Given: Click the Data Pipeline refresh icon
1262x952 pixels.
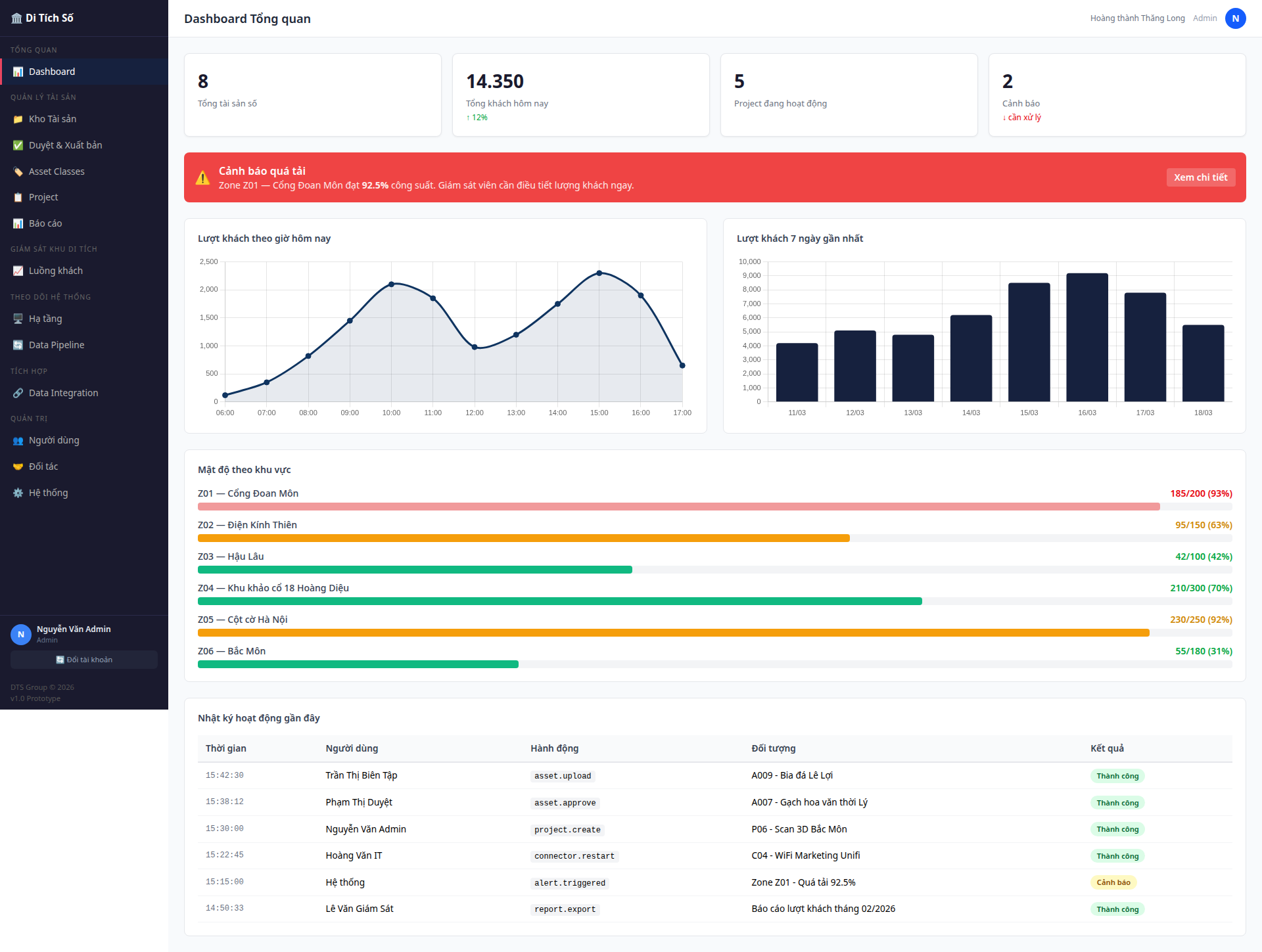Looking at the screenshot, I should pyautogui.click(x=18, y=345).
